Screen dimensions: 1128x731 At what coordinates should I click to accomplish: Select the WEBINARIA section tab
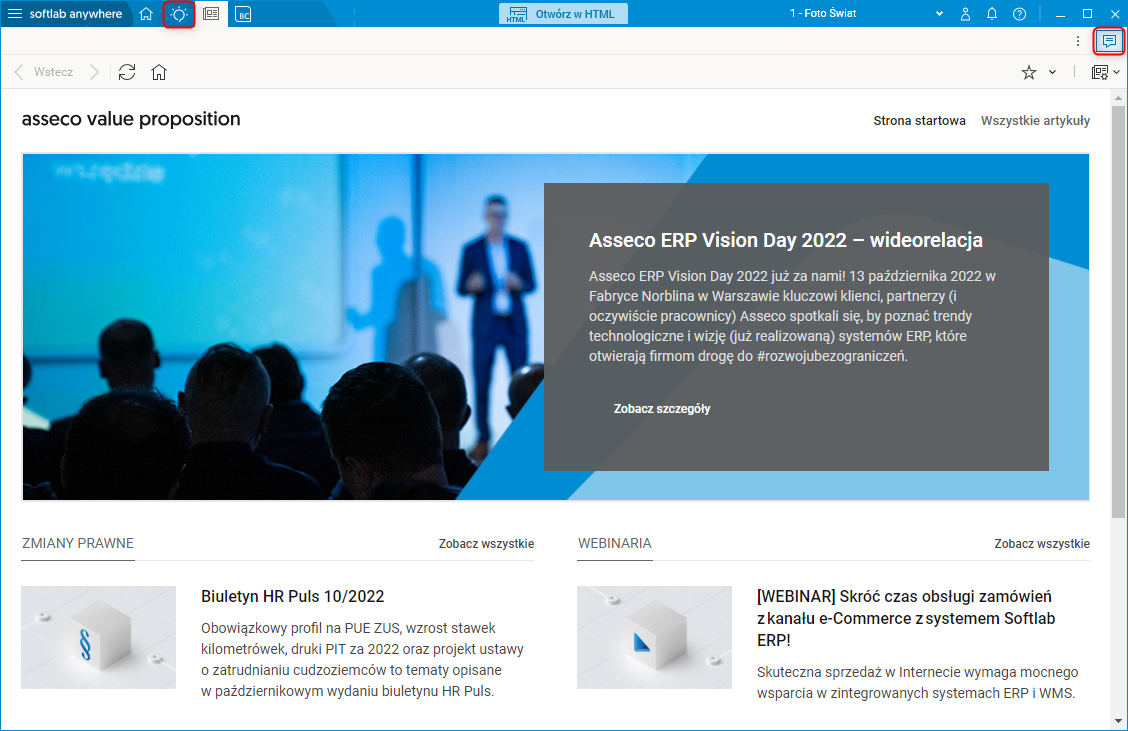(615, 544)
